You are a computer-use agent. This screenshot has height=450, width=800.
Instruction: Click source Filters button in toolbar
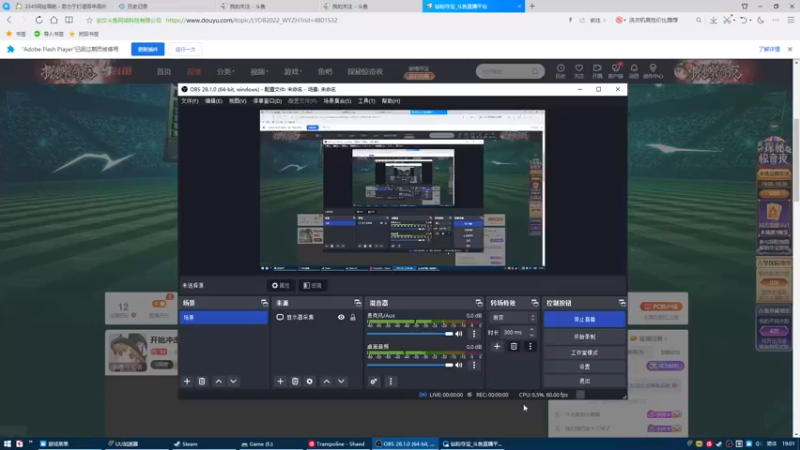312,285
